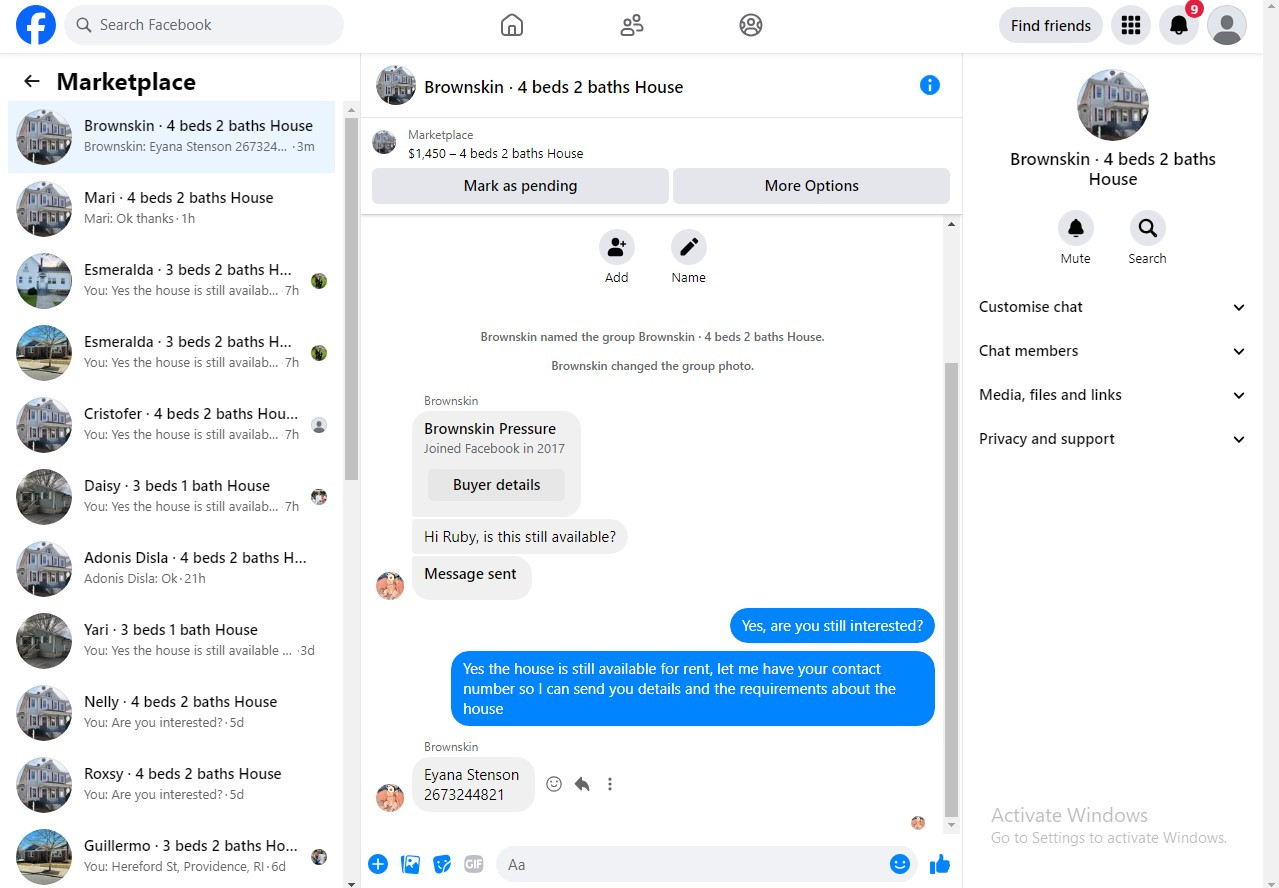This screenshot has height=888, width=1279.
Task: Expand Customise chat section
Action: click(1113, 307)
